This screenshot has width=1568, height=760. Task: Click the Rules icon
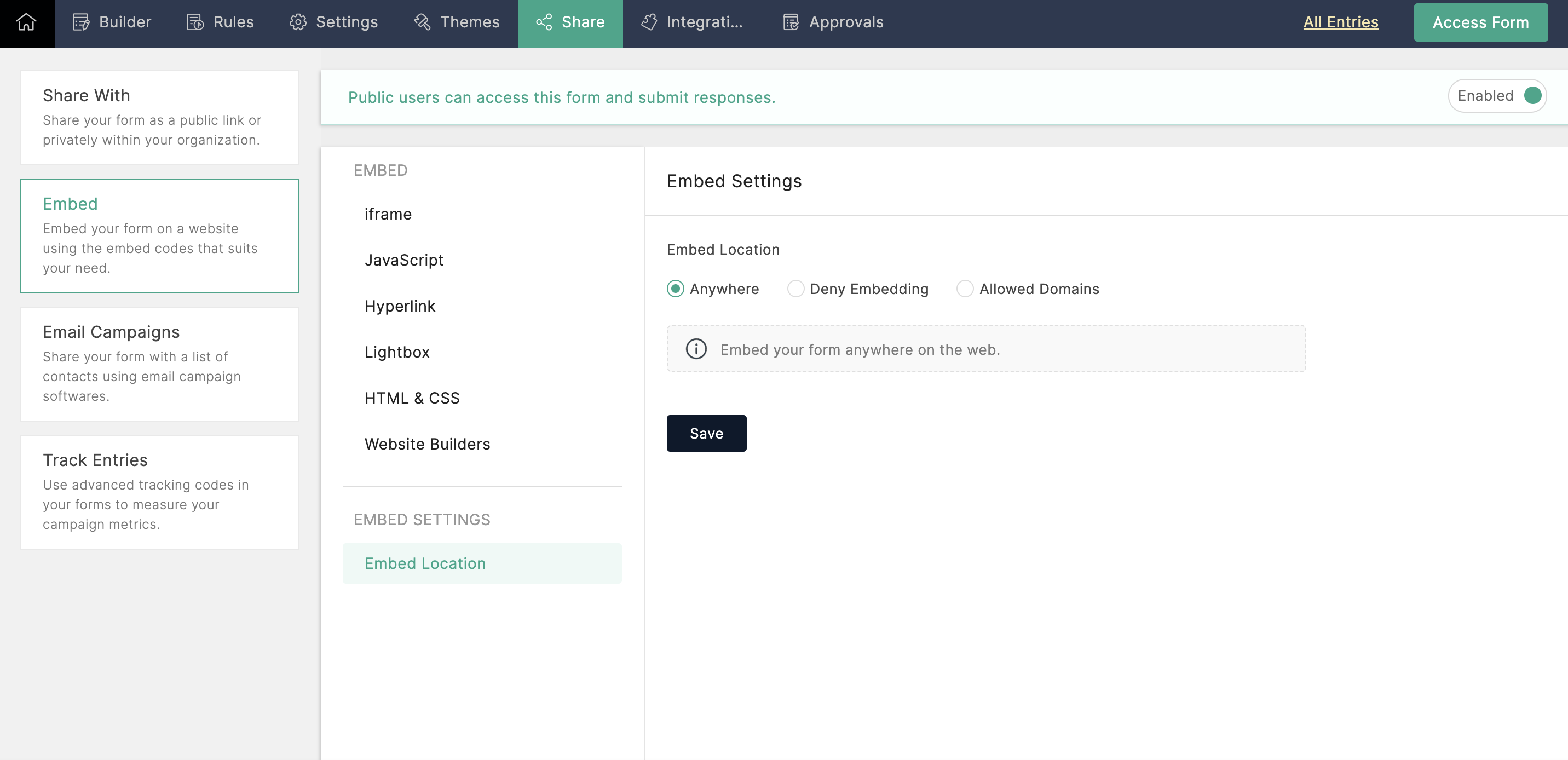[195, 22]
